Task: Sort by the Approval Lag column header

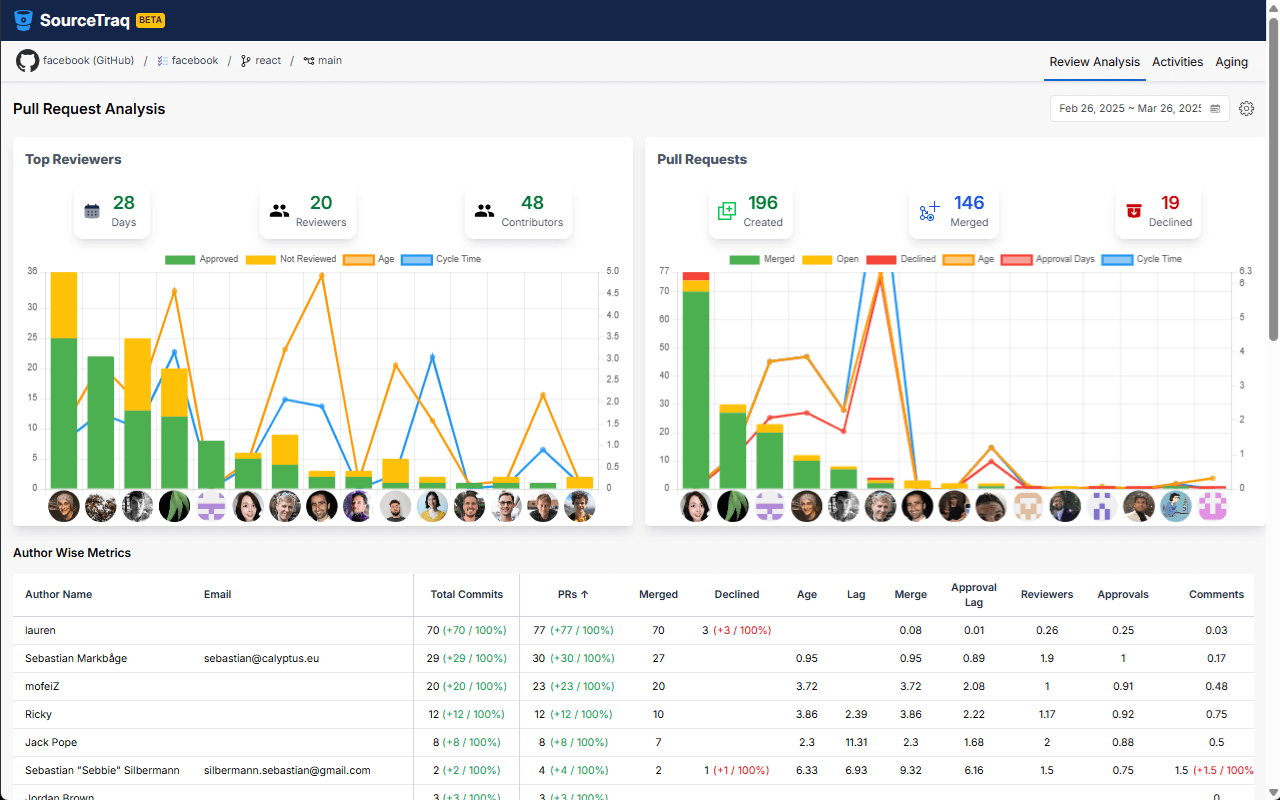Action: coord(974,595)
